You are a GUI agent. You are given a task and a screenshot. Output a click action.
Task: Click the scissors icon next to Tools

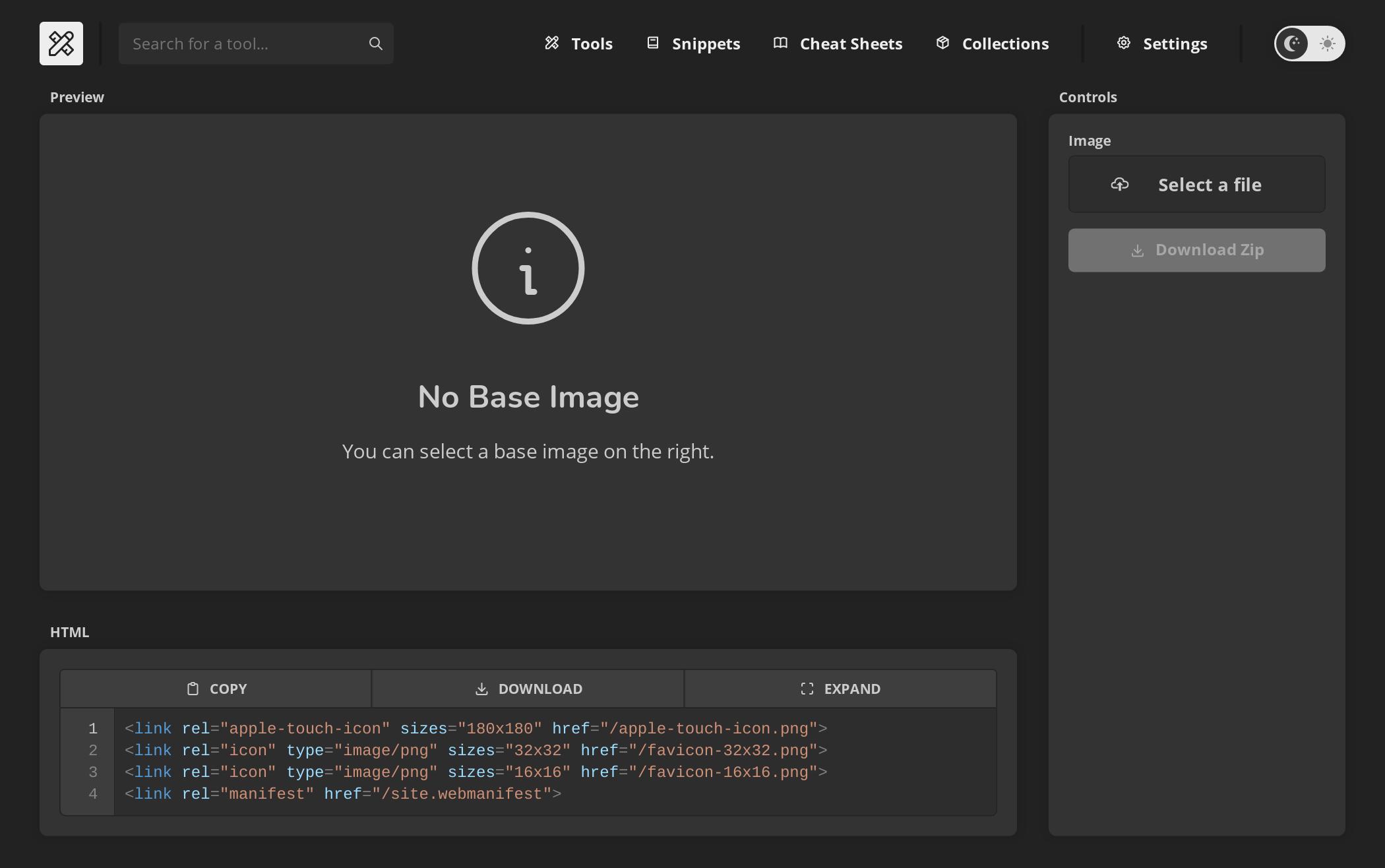coord(553,42)
